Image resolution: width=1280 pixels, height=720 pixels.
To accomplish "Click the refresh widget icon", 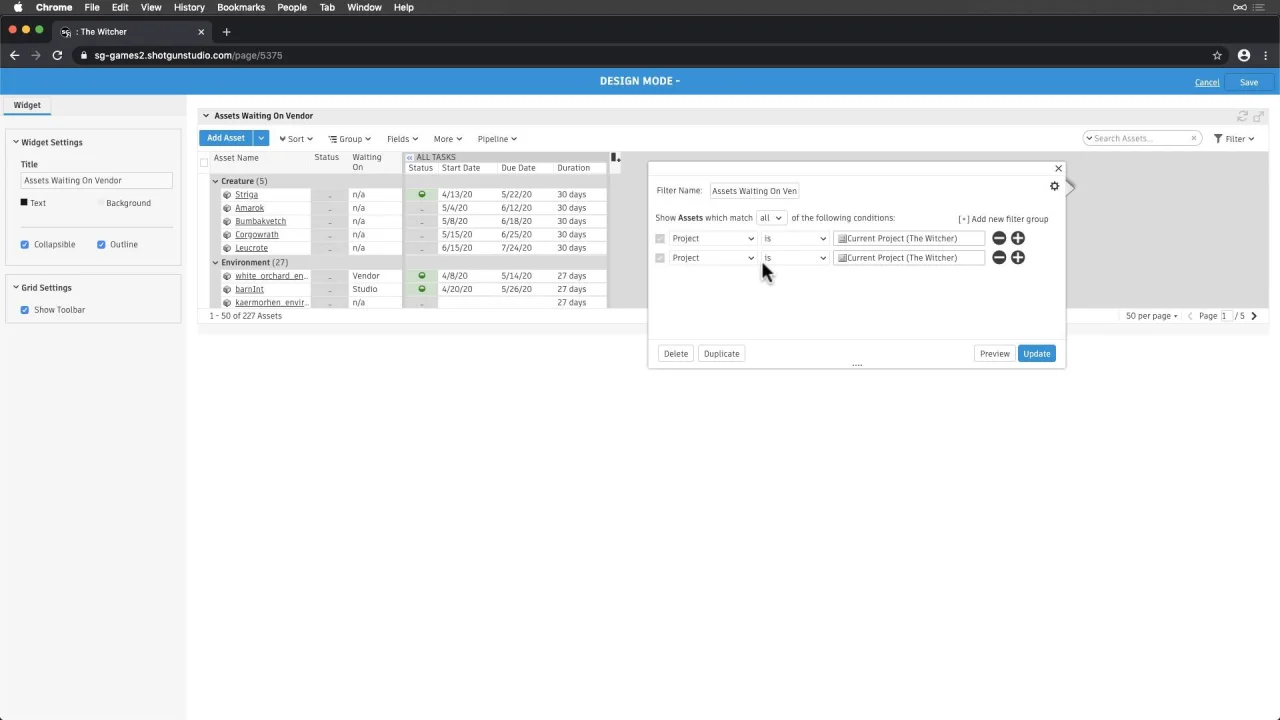I will point(1243,116).
